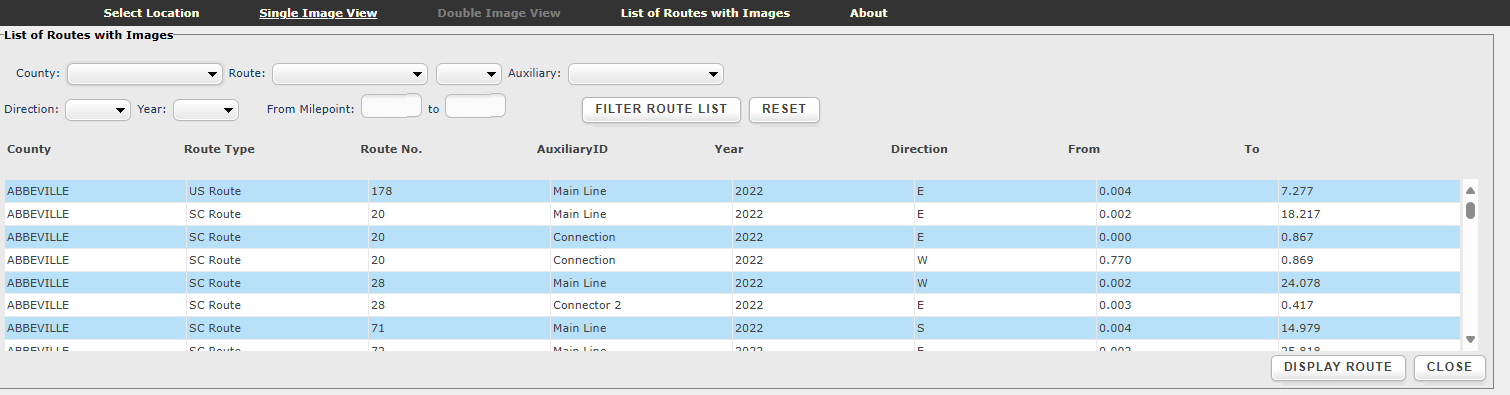
Task: Click the 7.277 To value
Action: coord(1298,191)
